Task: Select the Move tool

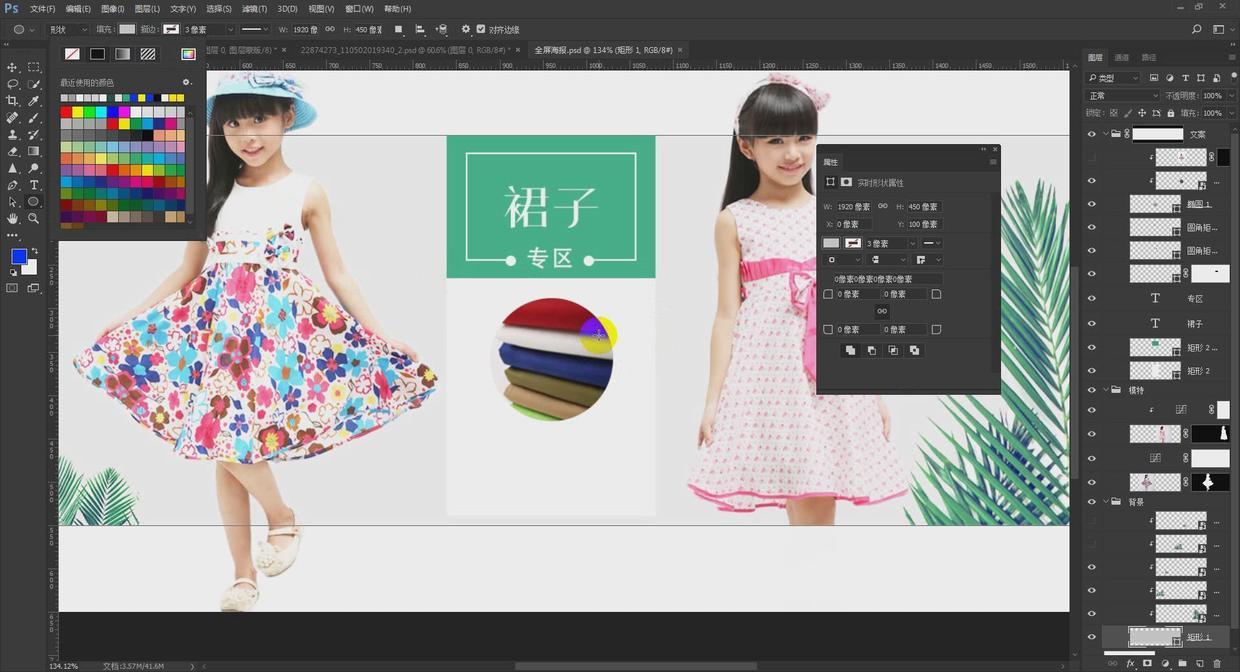Action: [x=13, y=67]
